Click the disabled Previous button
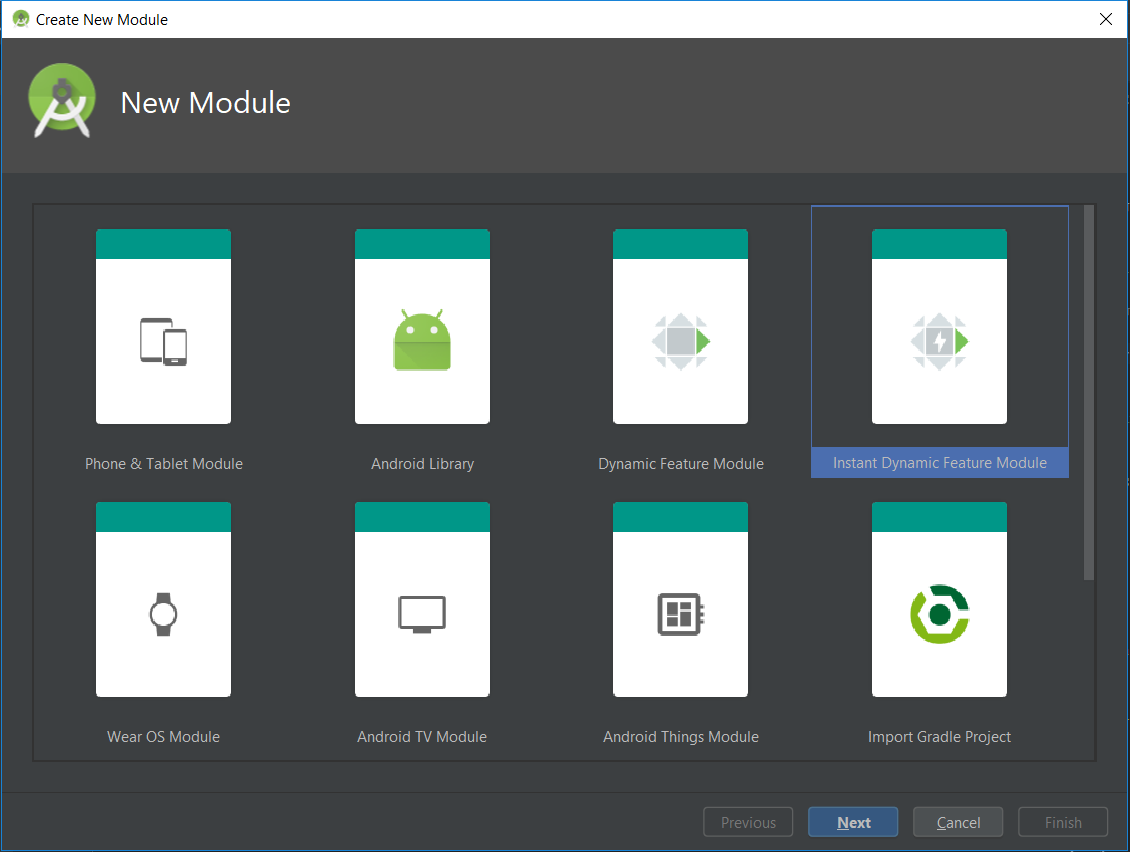The image size is (1130, 852). coord(748,821)
